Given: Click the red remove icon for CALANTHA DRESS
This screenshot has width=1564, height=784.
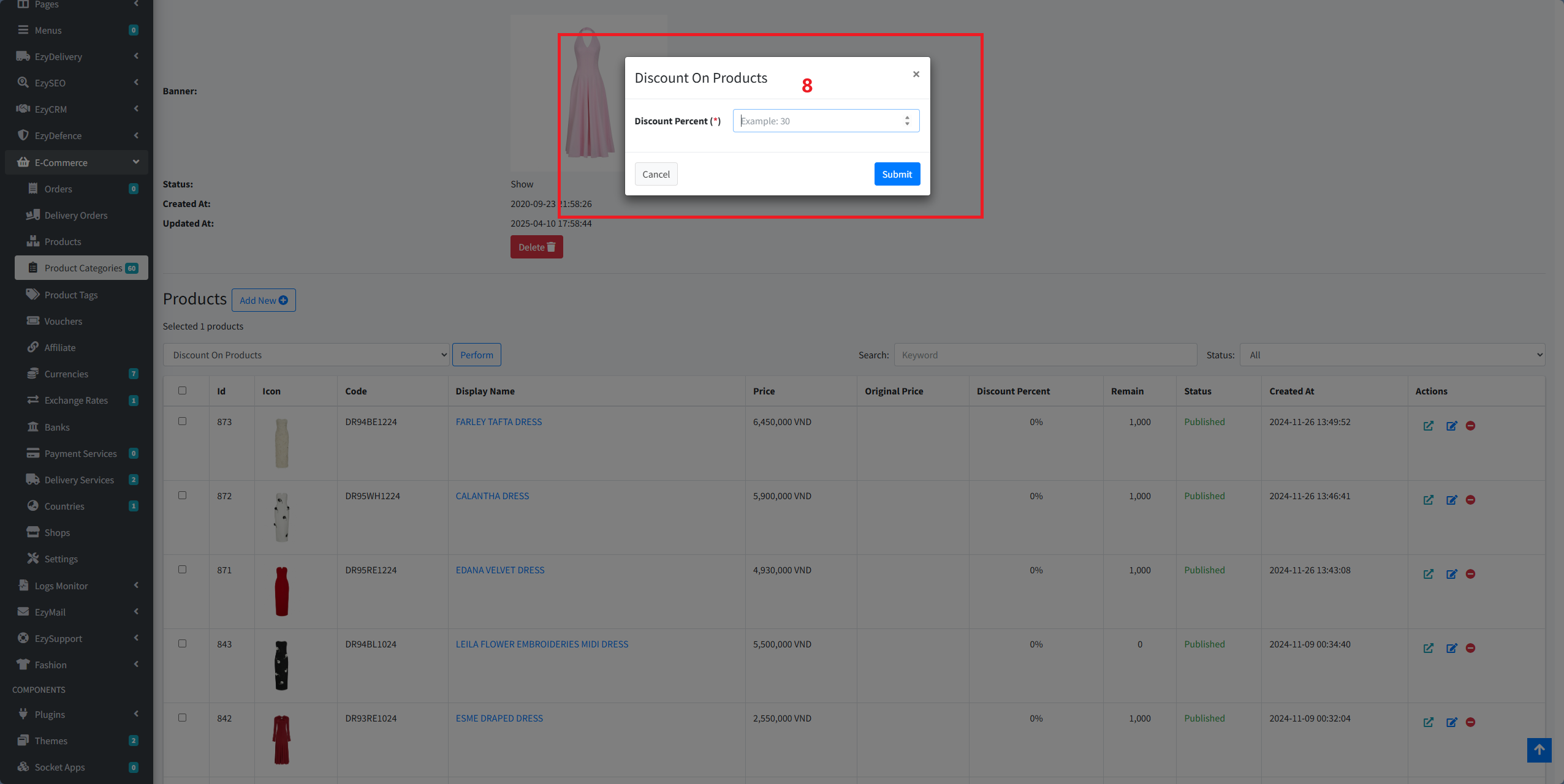Looking at the screenshot, I should [1470, 500].
